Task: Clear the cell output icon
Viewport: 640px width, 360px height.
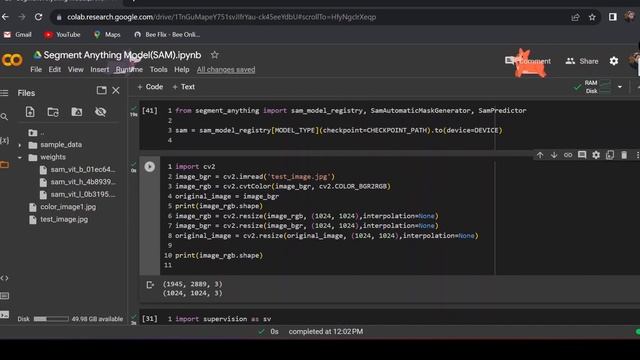Action: coord(150,285)
